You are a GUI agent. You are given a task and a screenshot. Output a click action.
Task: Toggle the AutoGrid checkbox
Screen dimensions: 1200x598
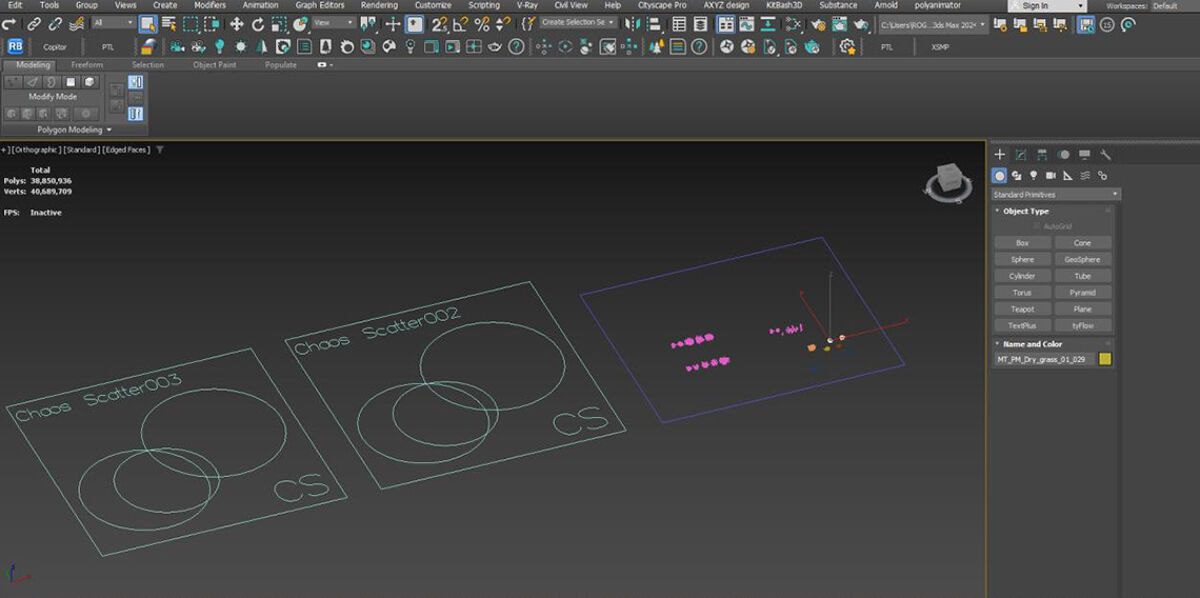pyautogui.click(x=1037, y=227)
